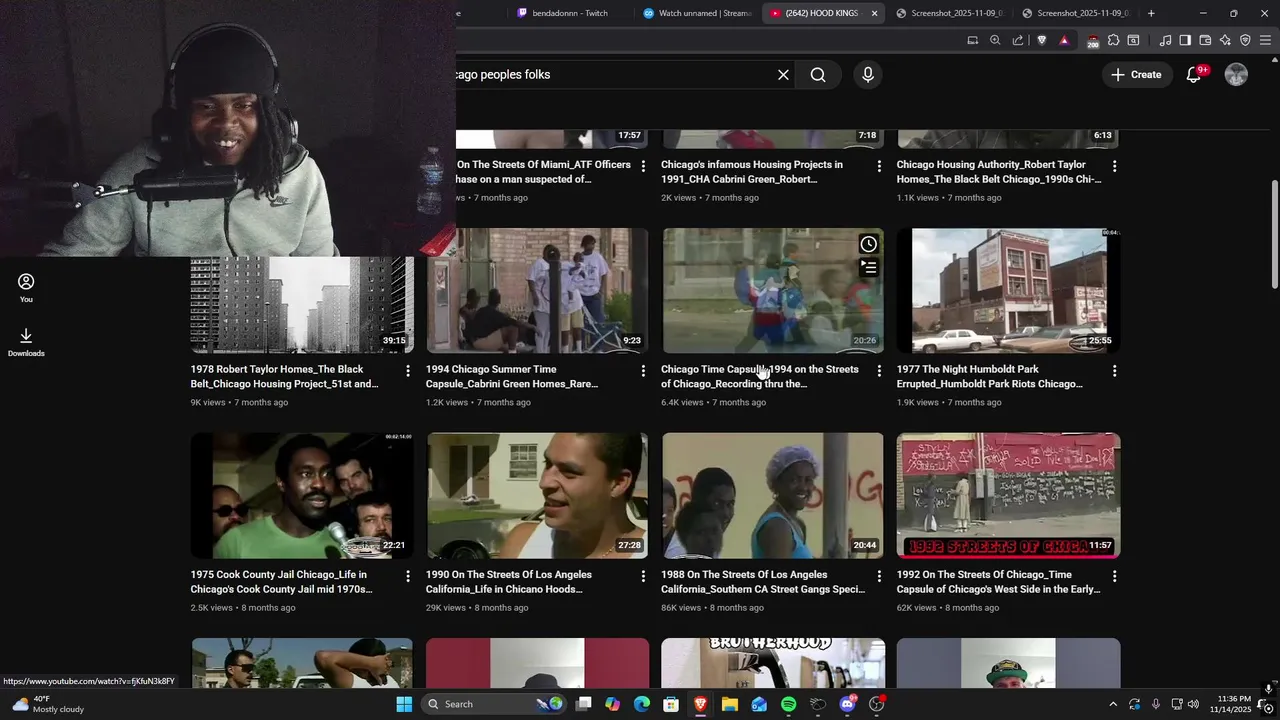Open Spotify from the taskbar

coord(788,704)
